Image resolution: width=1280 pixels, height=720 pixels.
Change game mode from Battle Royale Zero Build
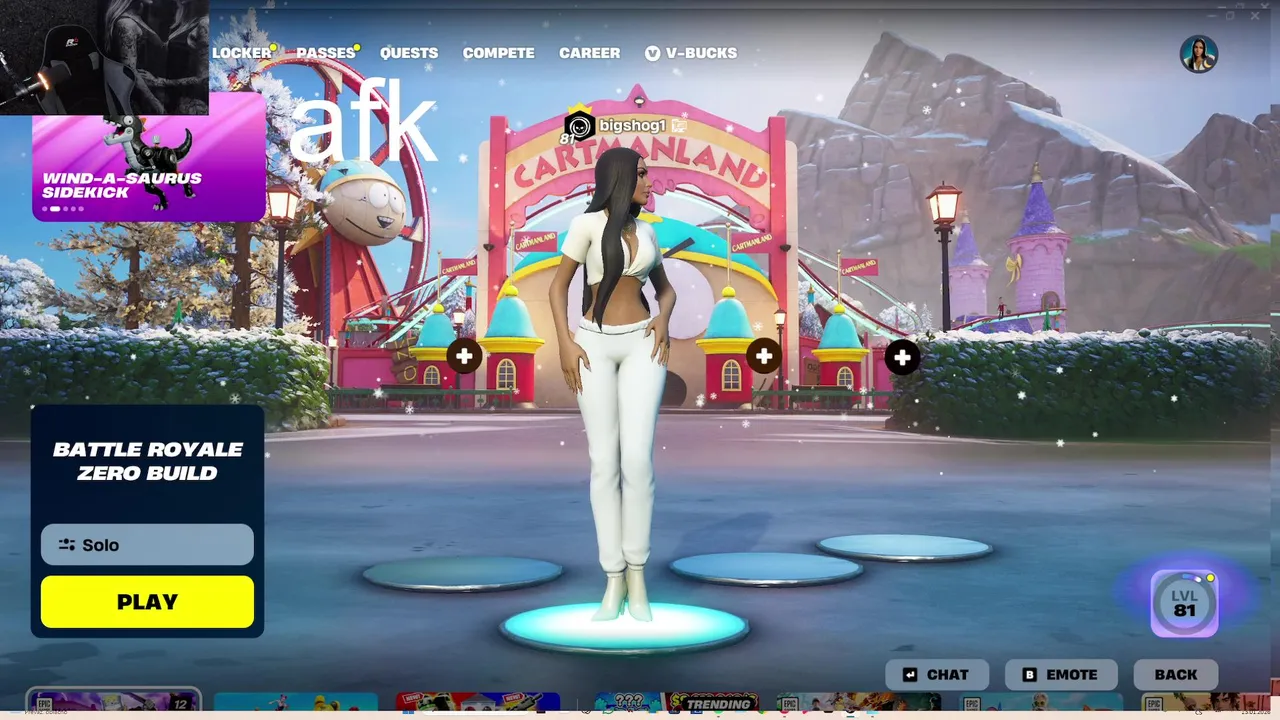(x=148, y=461)
